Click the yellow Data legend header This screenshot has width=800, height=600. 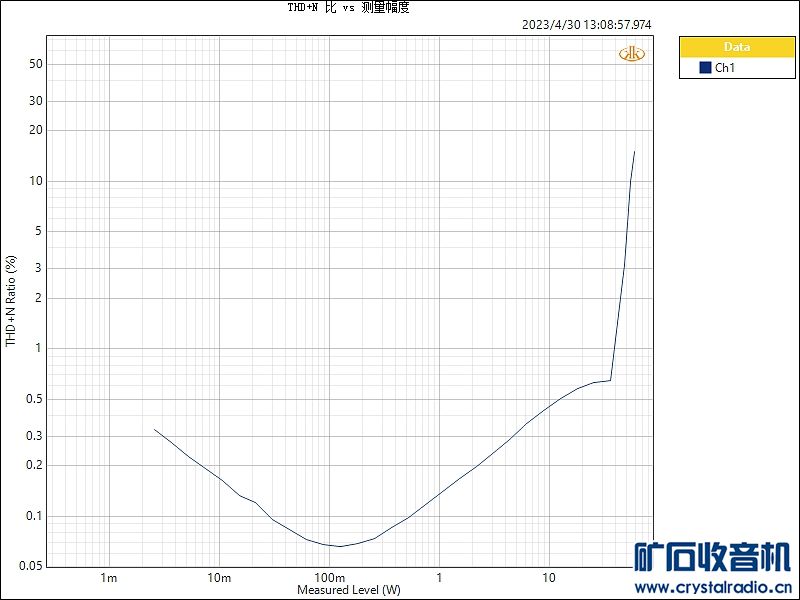(737, 47)
